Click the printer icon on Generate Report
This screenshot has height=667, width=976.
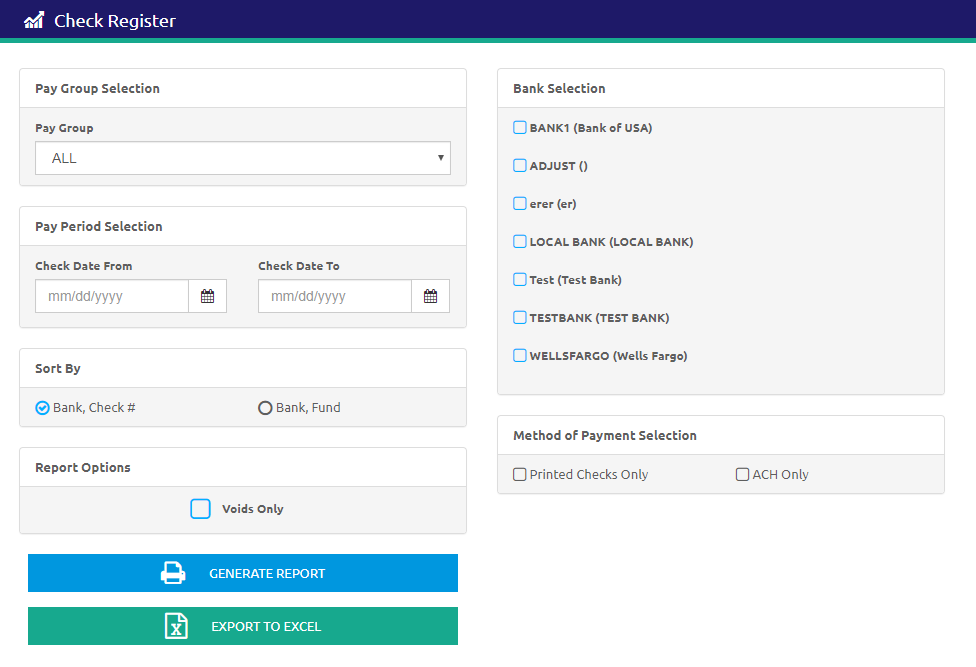click(x=173, y=573)
